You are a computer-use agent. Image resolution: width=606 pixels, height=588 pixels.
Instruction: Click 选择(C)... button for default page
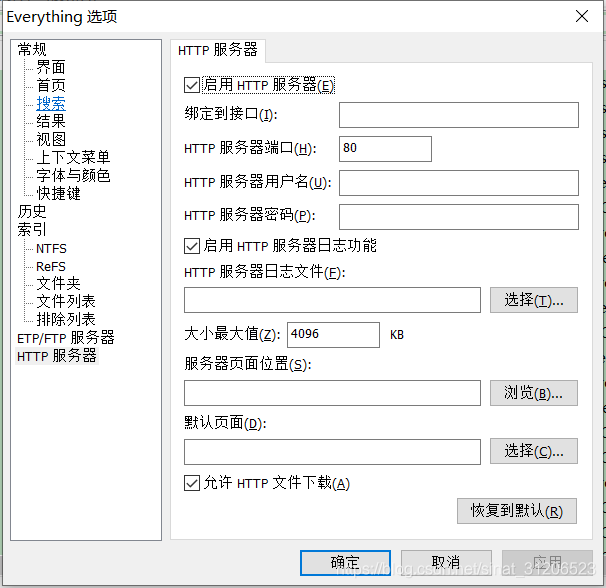534,451
